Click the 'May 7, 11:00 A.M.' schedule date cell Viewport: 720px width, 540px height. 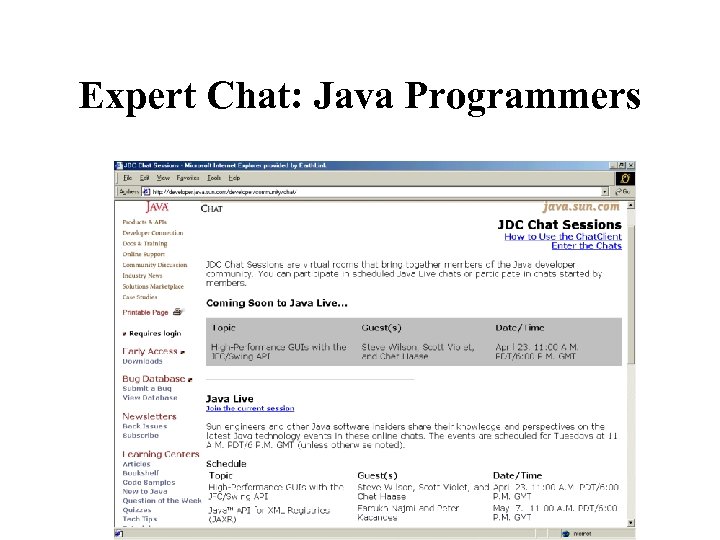click(555, 512)
